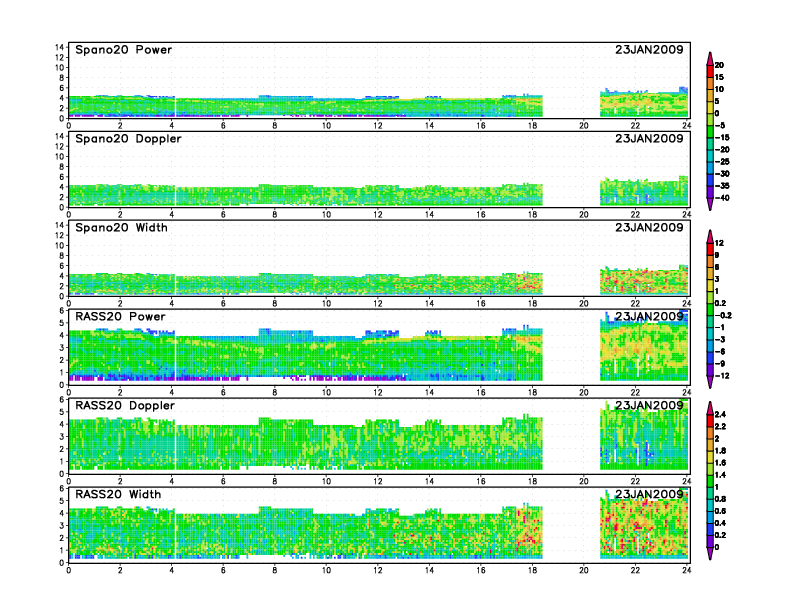Click the "12" label on the middle colorbar
Screen dimensions: 792x612
click(x=719, y=243)
